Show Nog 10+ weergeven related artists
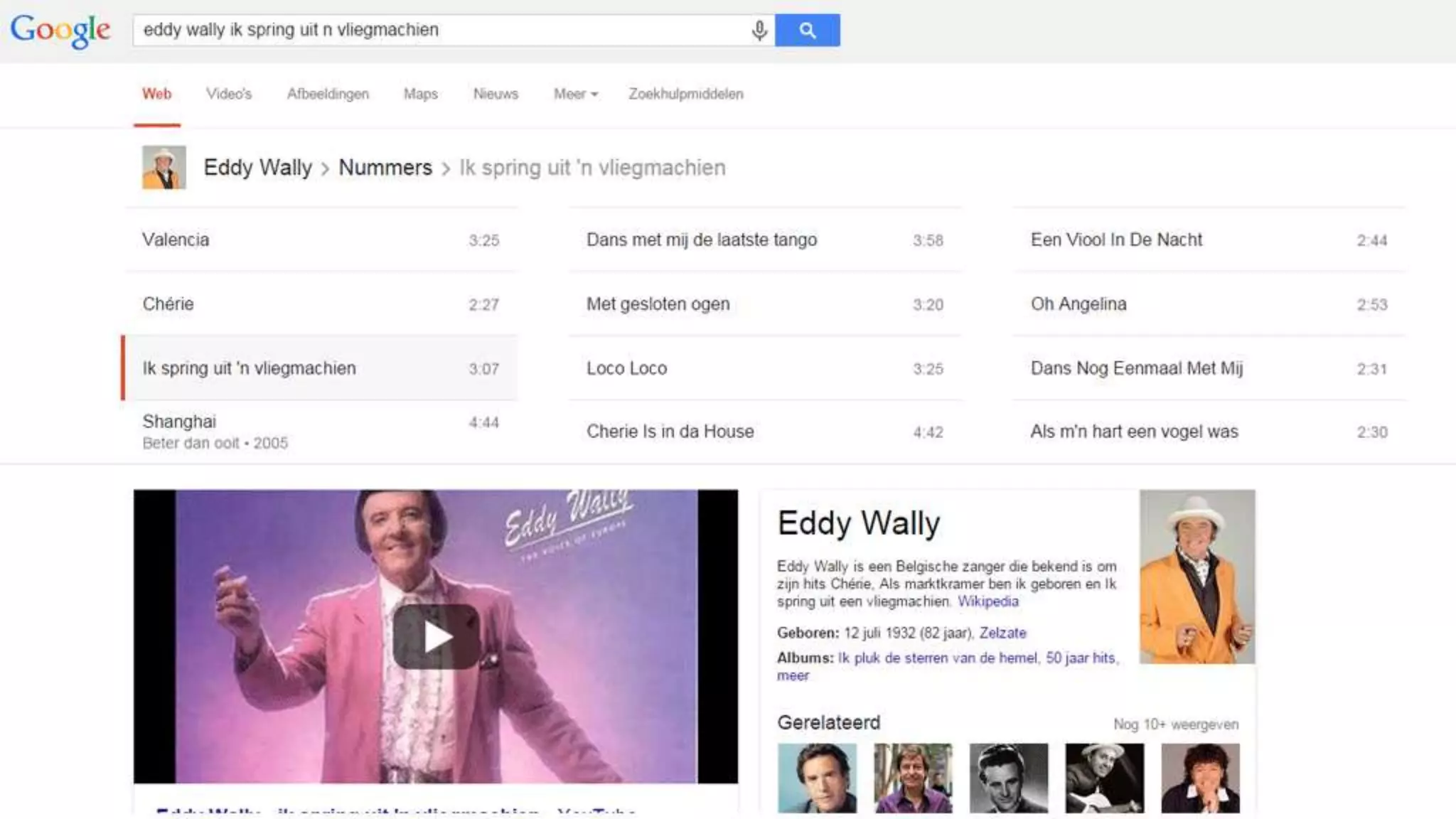1456x819 pixels. coord(1176,724)
